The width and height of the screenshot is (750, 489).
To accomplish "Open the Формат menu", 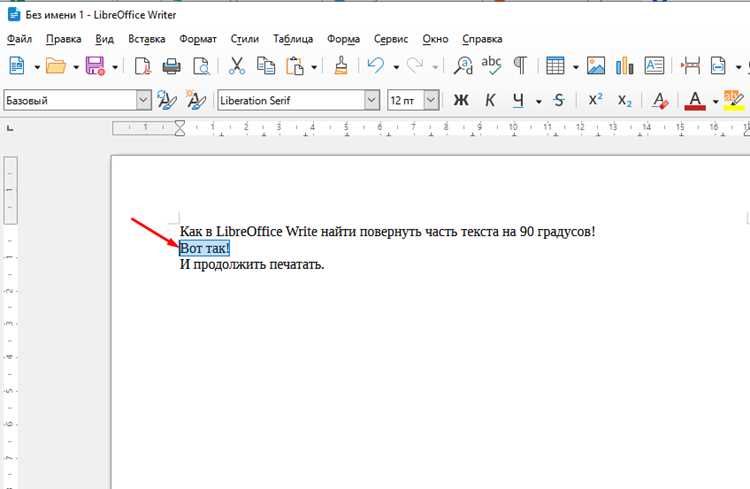I will (x=198, y=39).
